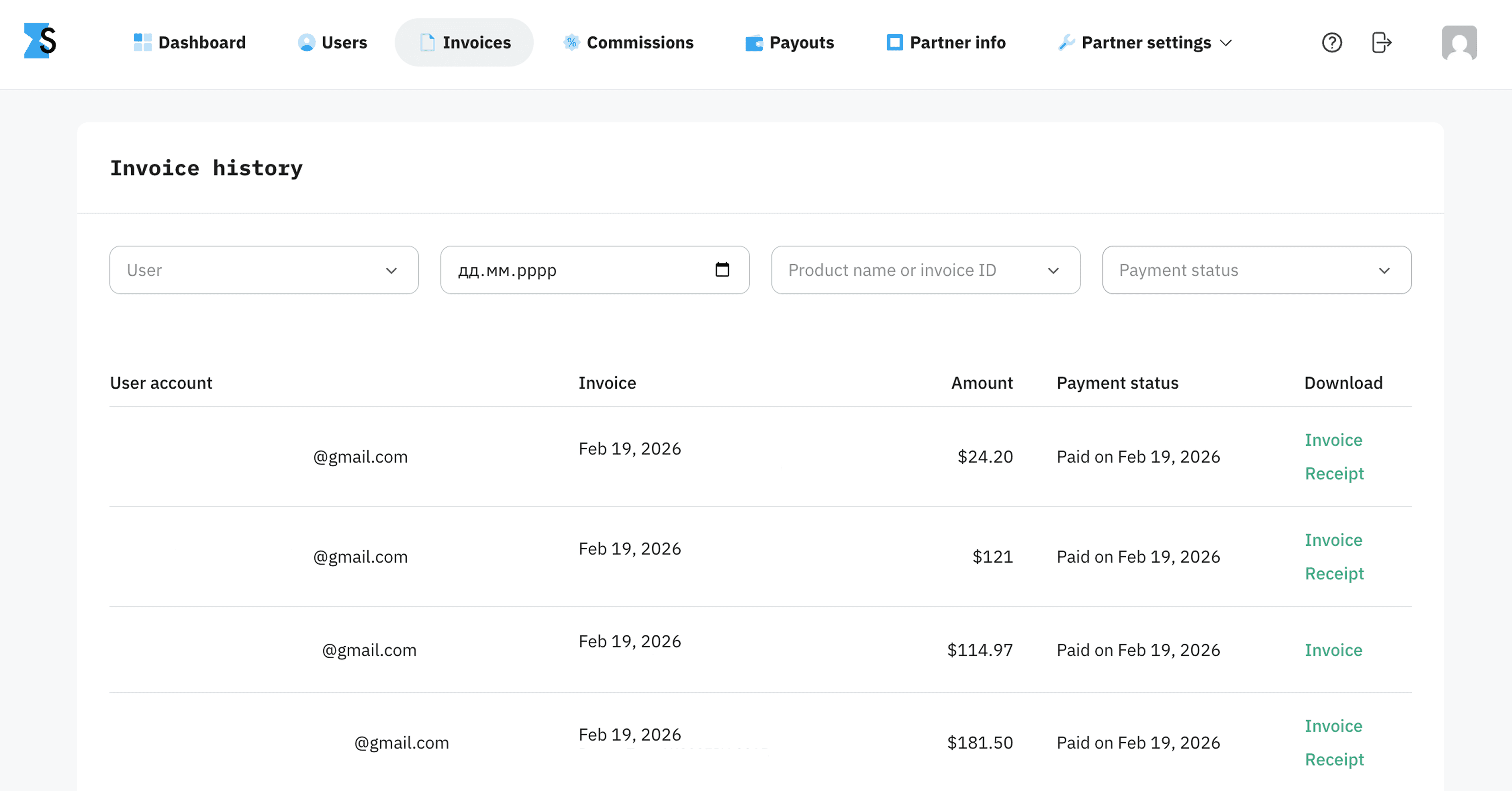Open the Invoice link for the $114.97 row
The image size is (1512, 791).
click(x=1334, y=650)
